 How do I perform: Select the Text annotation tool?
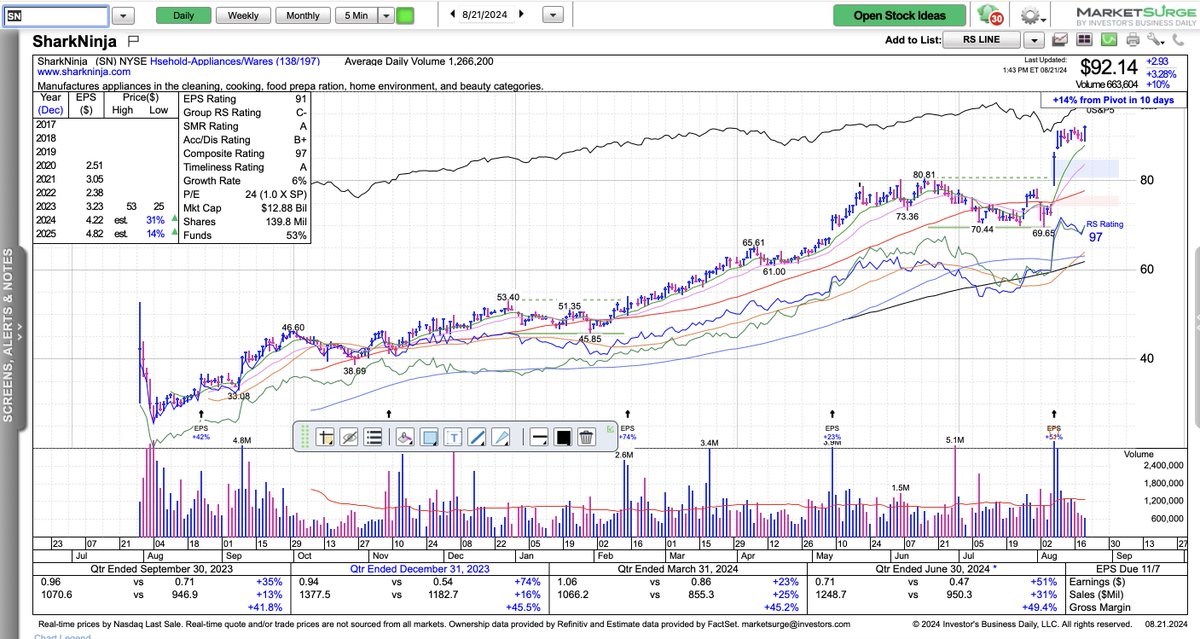pos(454,438)
